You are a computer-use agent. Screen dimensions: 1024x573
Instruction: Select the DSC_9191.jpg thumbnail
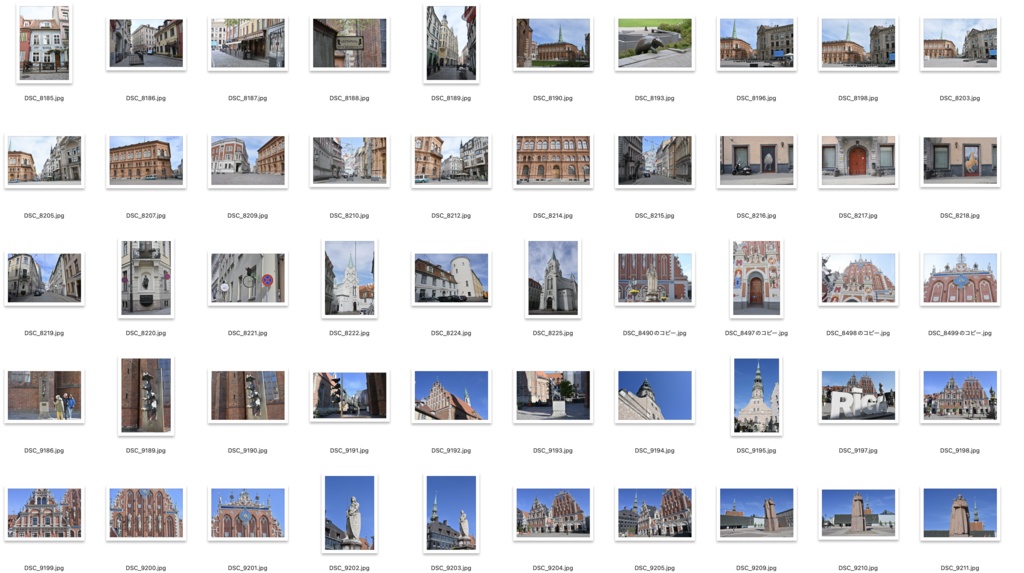(x=350, y=395)
